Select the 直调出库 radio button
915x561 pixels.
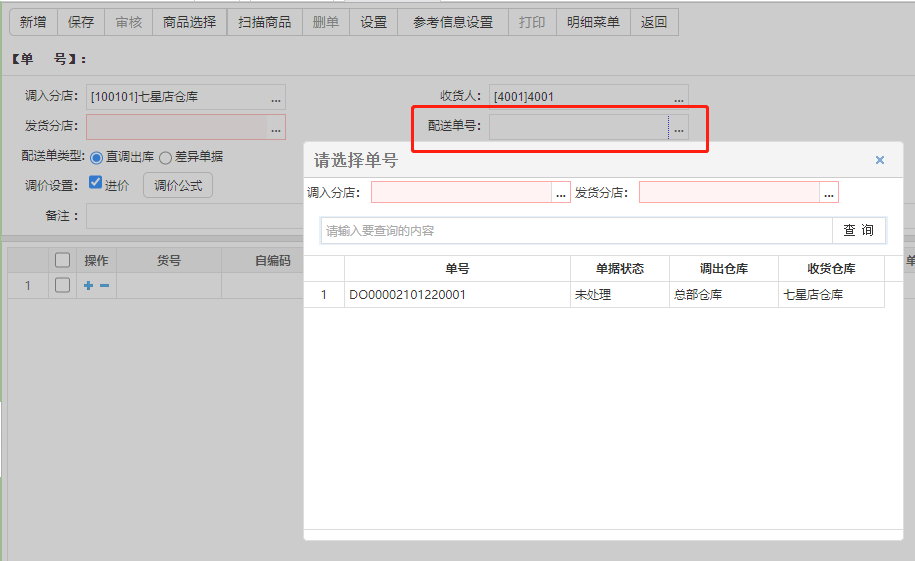97,158
